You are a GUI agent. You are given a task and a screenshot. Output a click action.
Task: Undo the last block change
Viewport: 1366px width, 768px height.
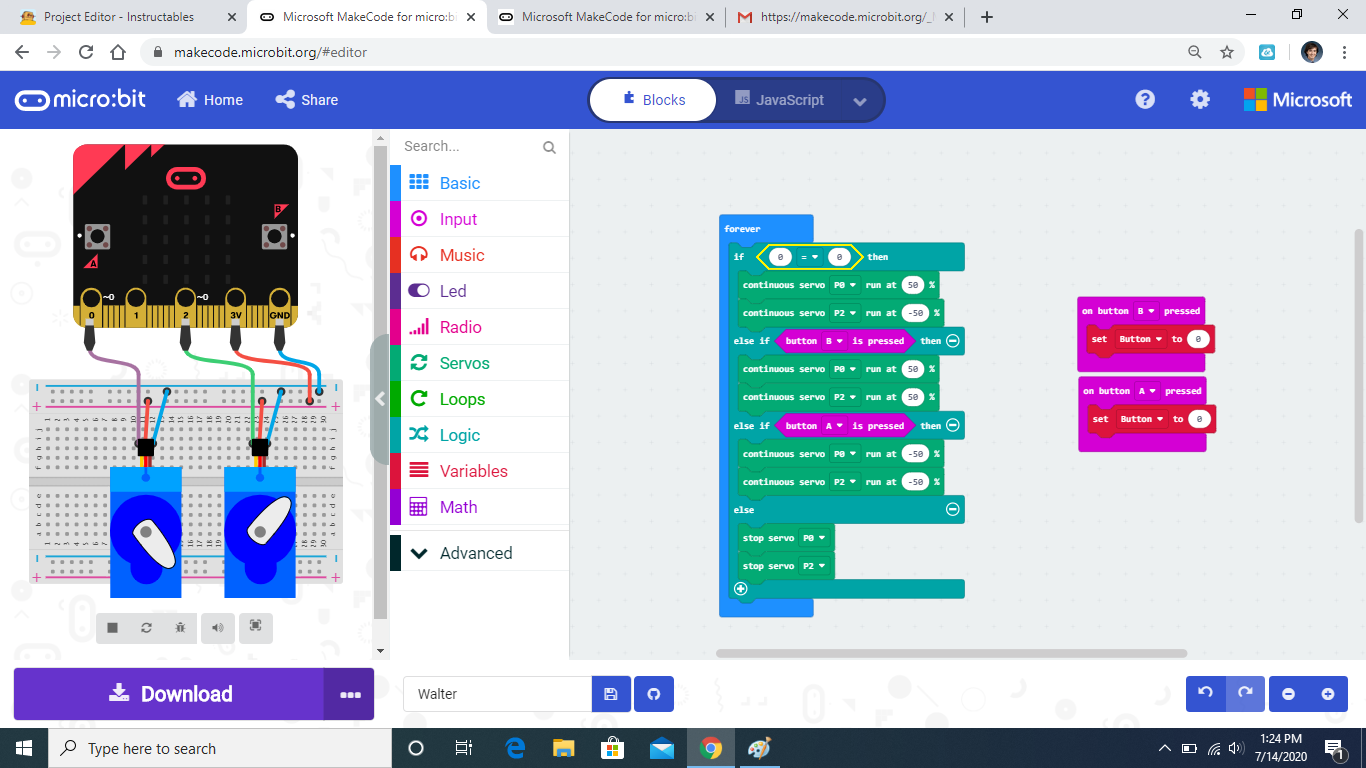1205,694
